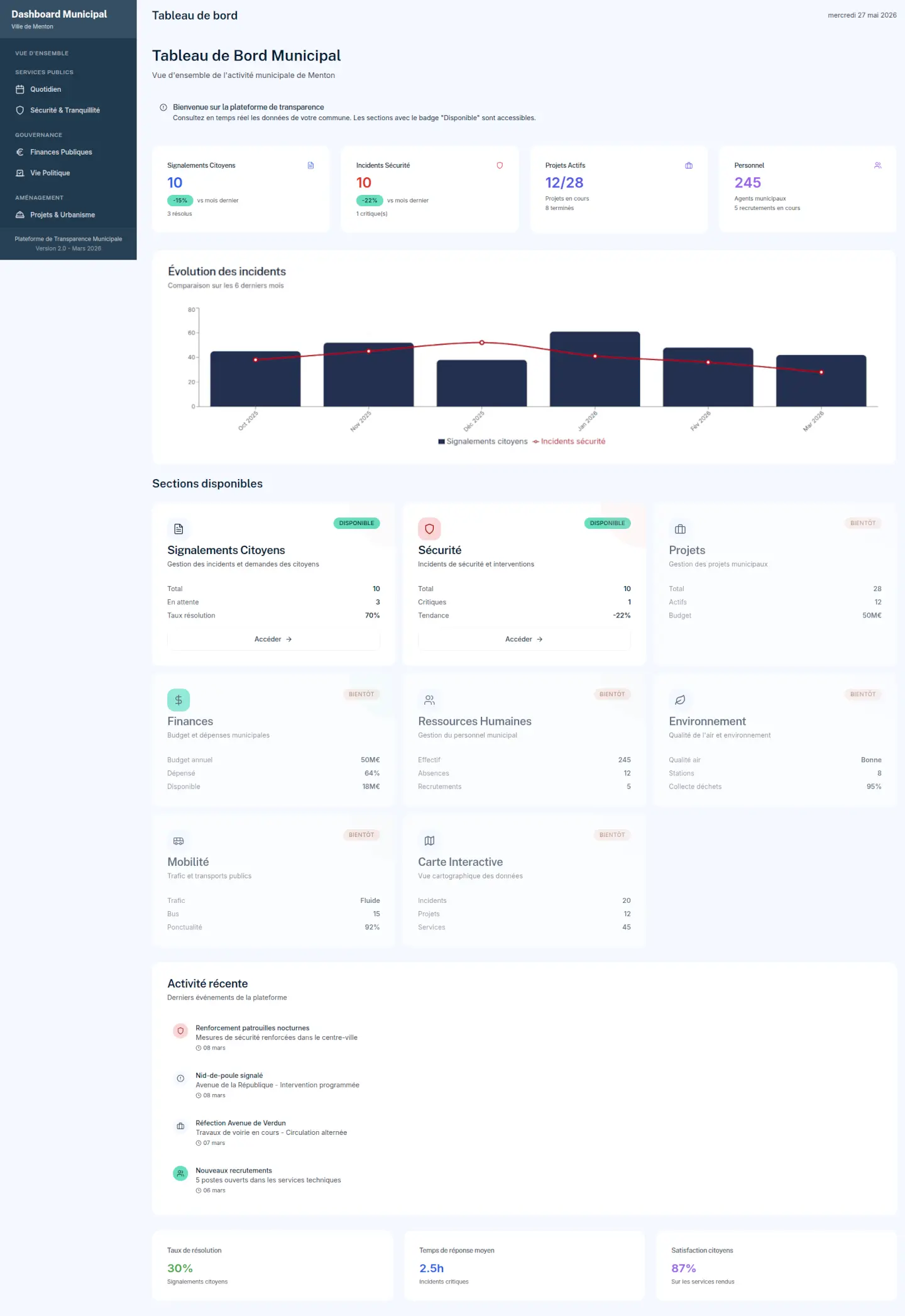The image size is (905, 1316).
Task: Click the 12/28 Projets Actifs value
Action: 564,183
